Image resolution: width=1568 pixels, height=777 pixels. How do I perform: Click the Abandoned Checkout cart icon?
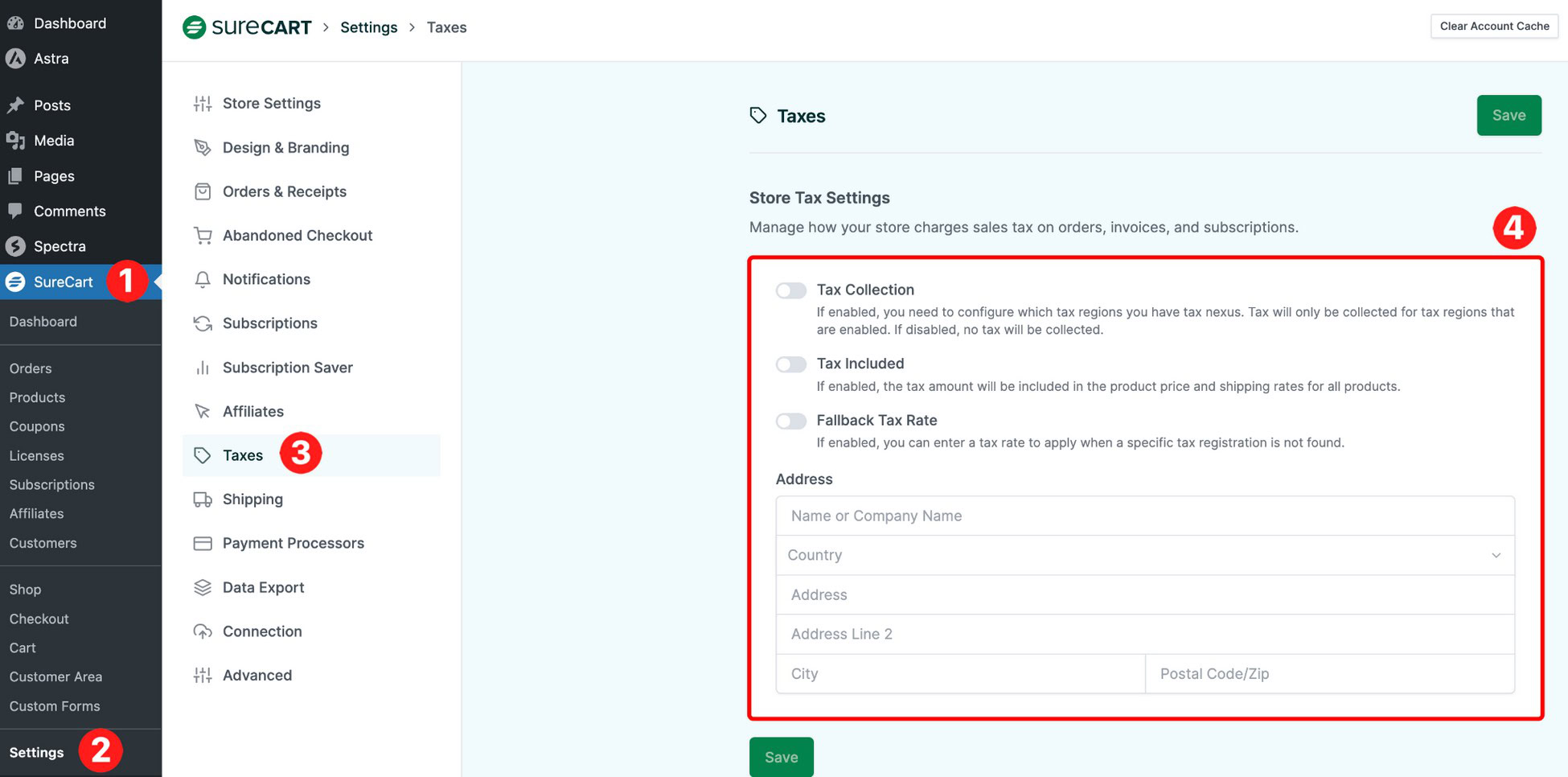point(203,236)
